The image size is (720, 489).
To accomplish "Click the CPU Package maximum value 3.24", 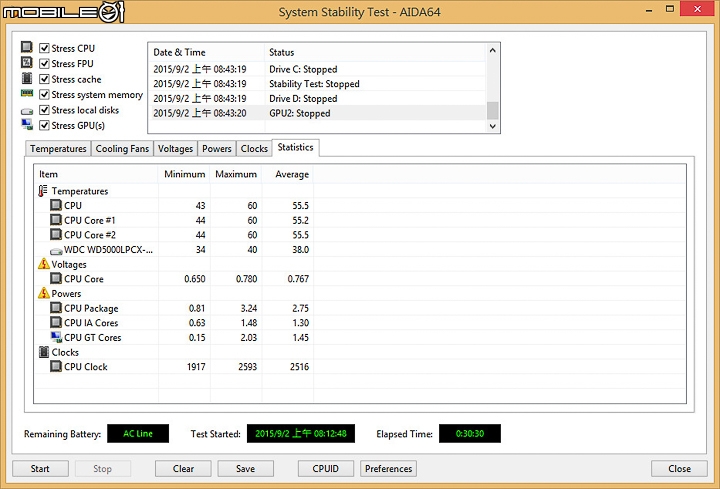I will pyautogui.click(x=249, y=308).
